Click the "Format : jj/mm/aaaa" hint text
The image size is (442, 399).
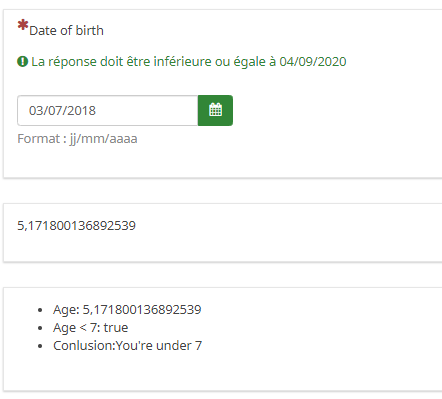pyautogui.click(x=77, y=139)
